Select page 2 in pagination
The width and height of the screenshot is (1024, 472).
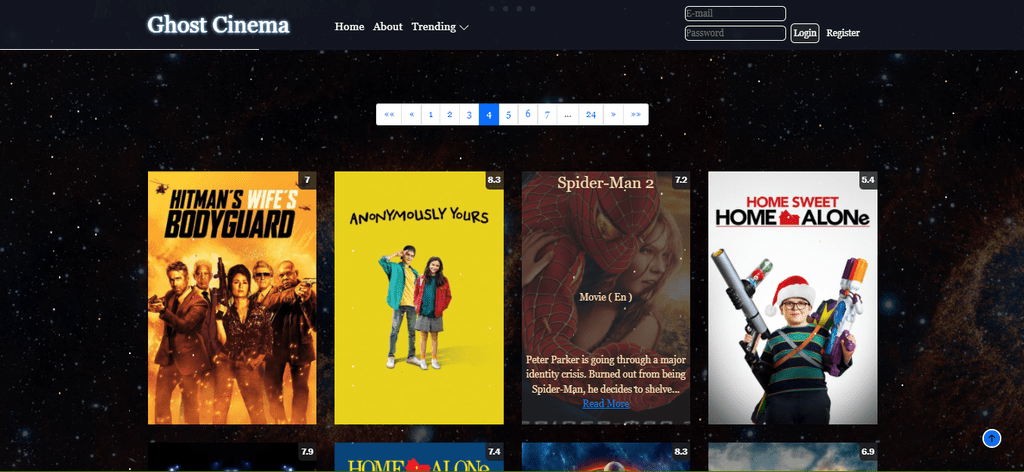click(x=449, y=114)
